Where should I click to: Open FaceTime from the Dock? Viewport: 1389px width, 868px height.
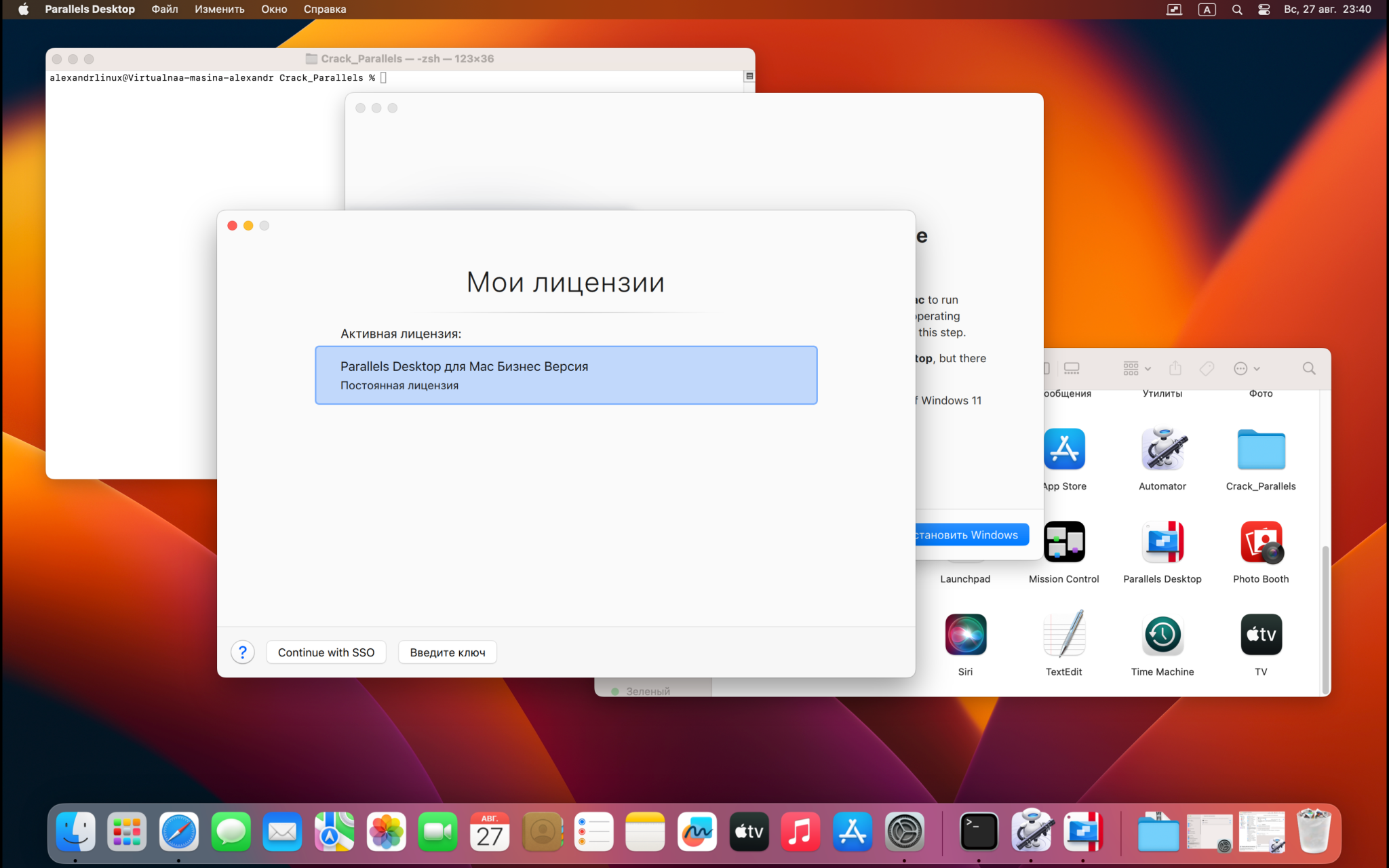tap(438, 831)
